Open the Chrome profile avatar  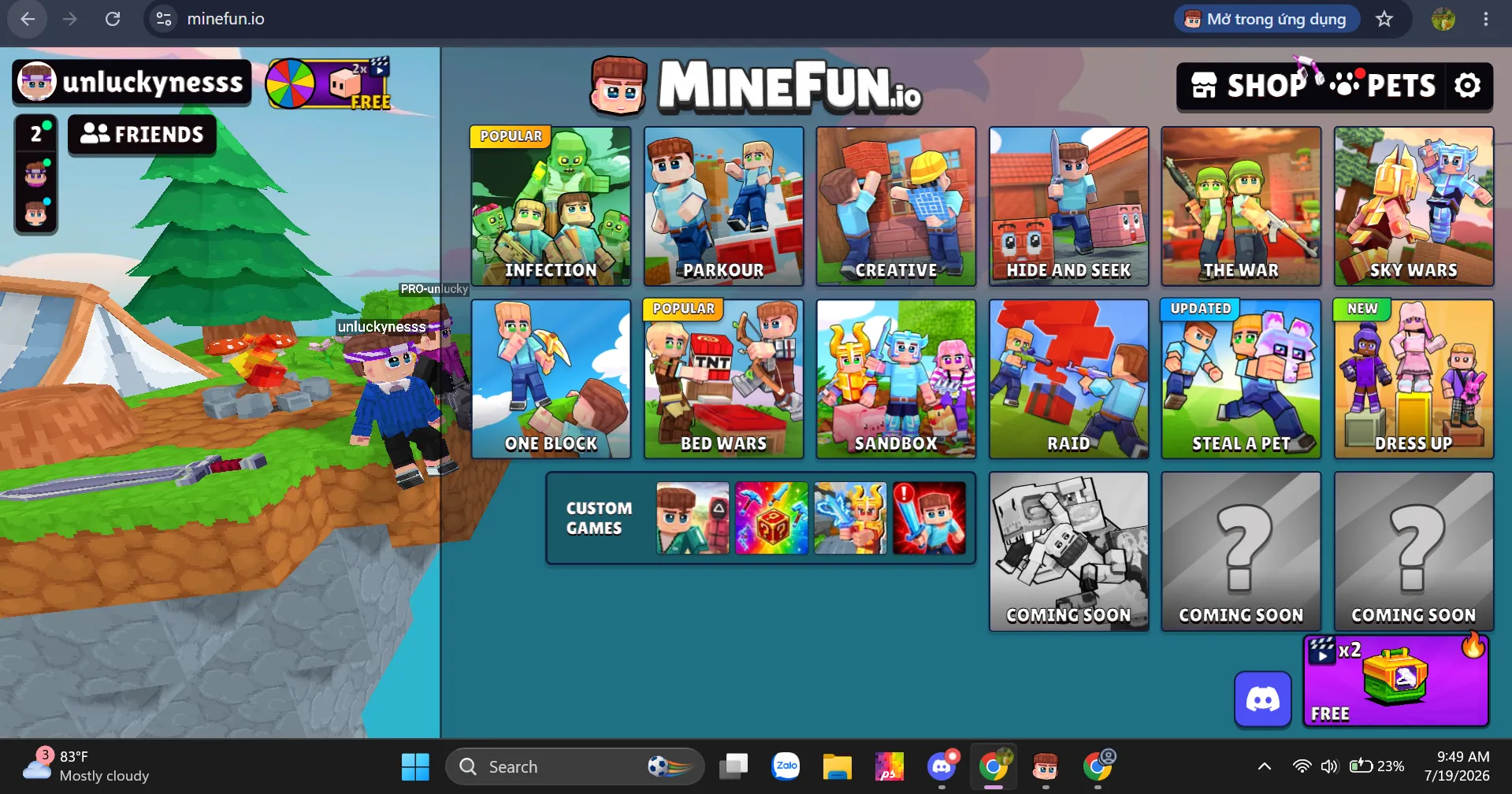(x=1443, y=19)
